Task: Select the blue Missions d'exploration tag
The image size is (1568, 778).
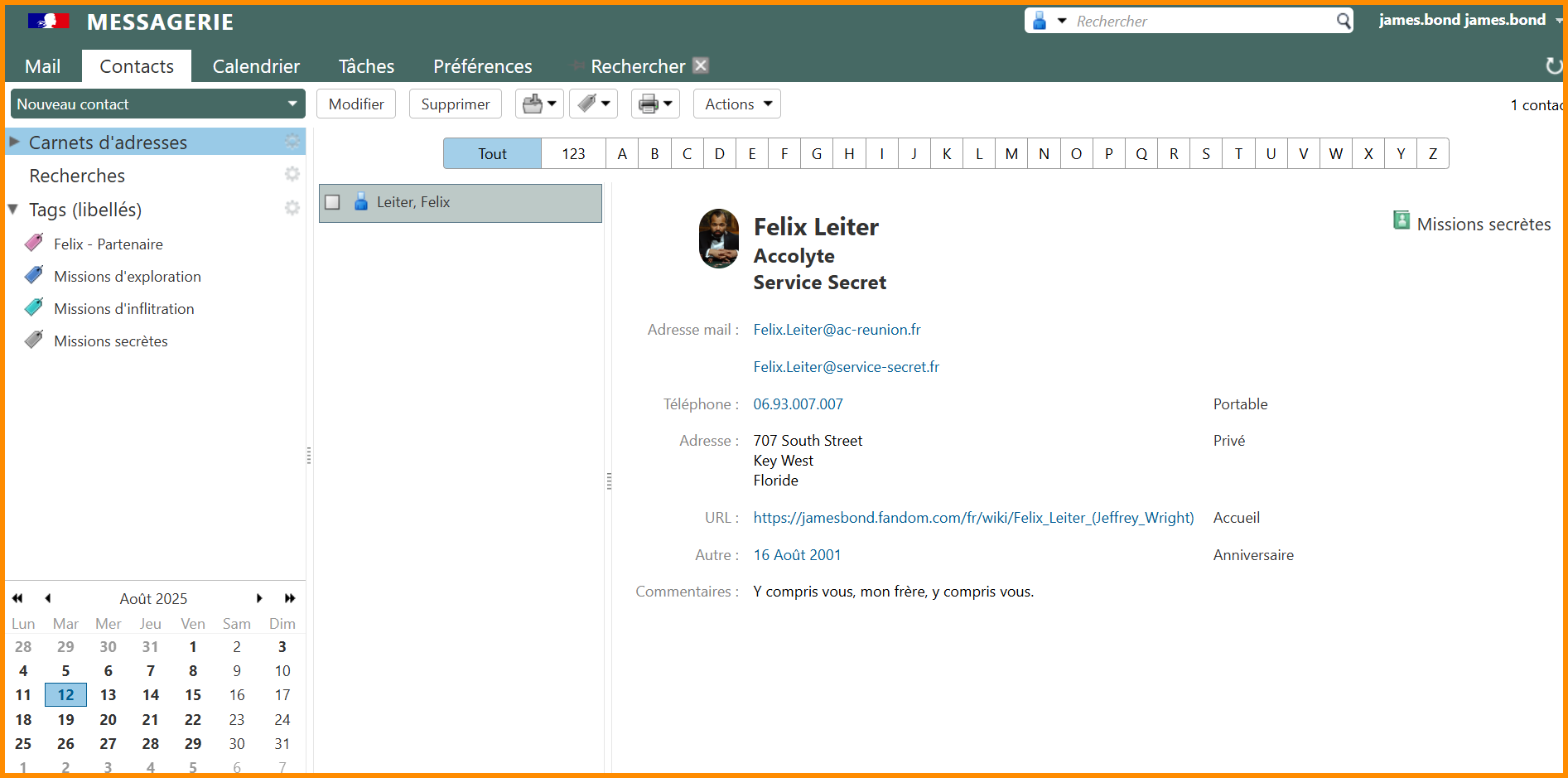Action: [x=127, y=277]
